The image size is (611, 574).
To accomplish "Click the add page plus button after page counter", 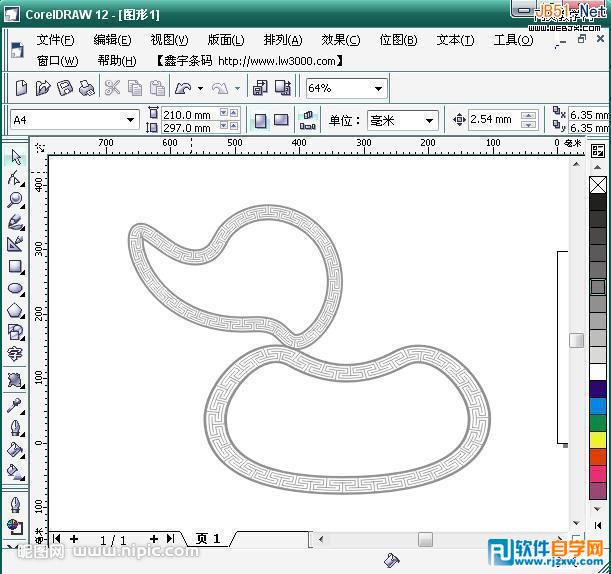I will pos(154,539).
